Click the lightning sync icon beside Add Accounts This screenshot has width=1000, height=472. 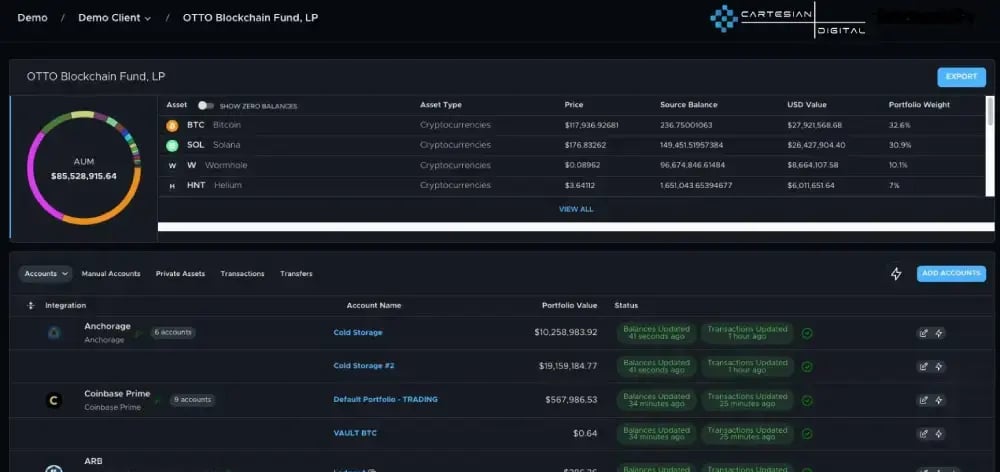pos(896,274)
